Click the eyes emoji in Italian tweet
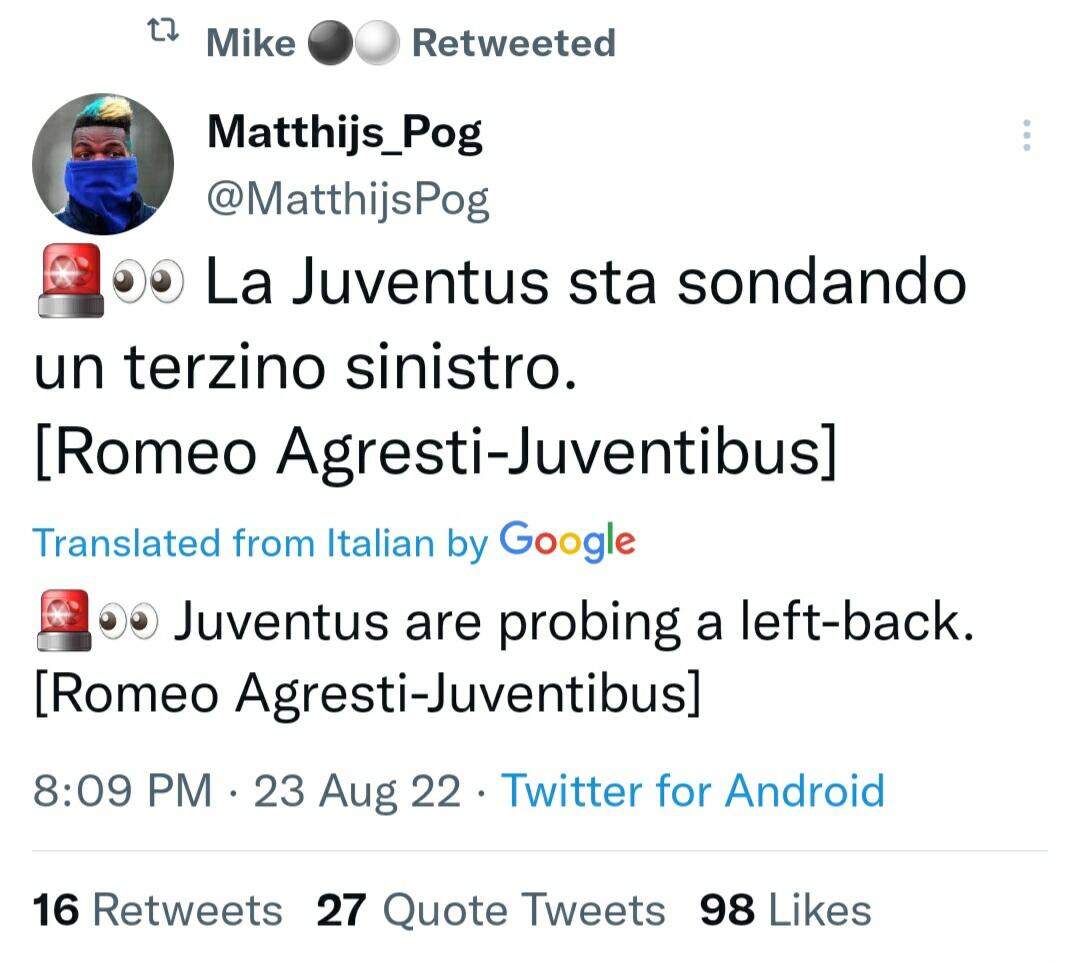The height and width of the screenshot is (963, 1080). [149, 284]
